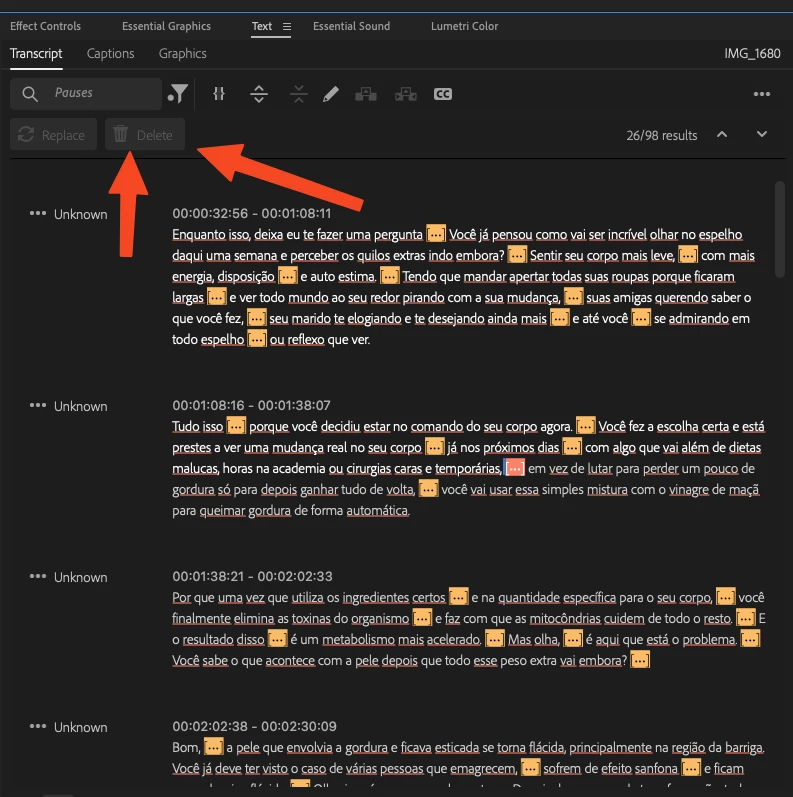Select the highlighted pause marker after "temporárias,"
This screenshot has height=797, width=793.
(514, 468)
